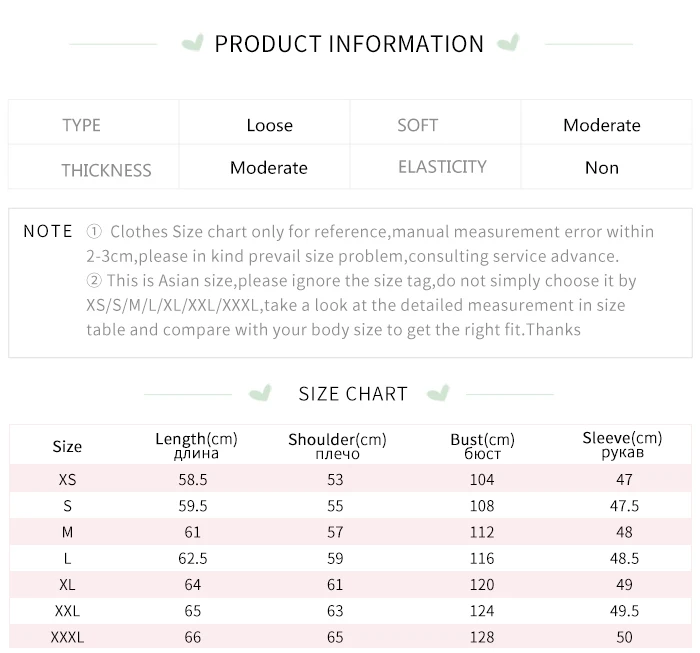Click the SIZE CHART heading
The width and height of the screenshot is (700, 653).
click(x=353, y=394)
